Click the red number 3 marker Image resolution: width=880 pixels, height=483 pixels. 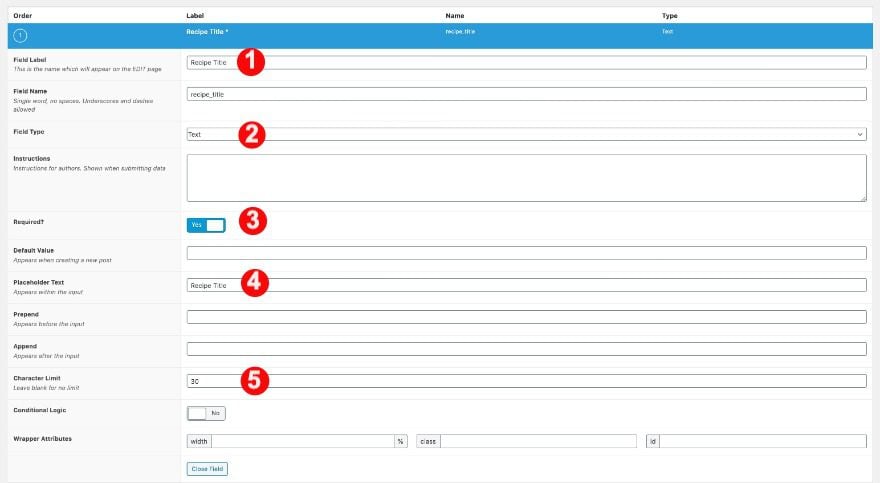point(253,221)
